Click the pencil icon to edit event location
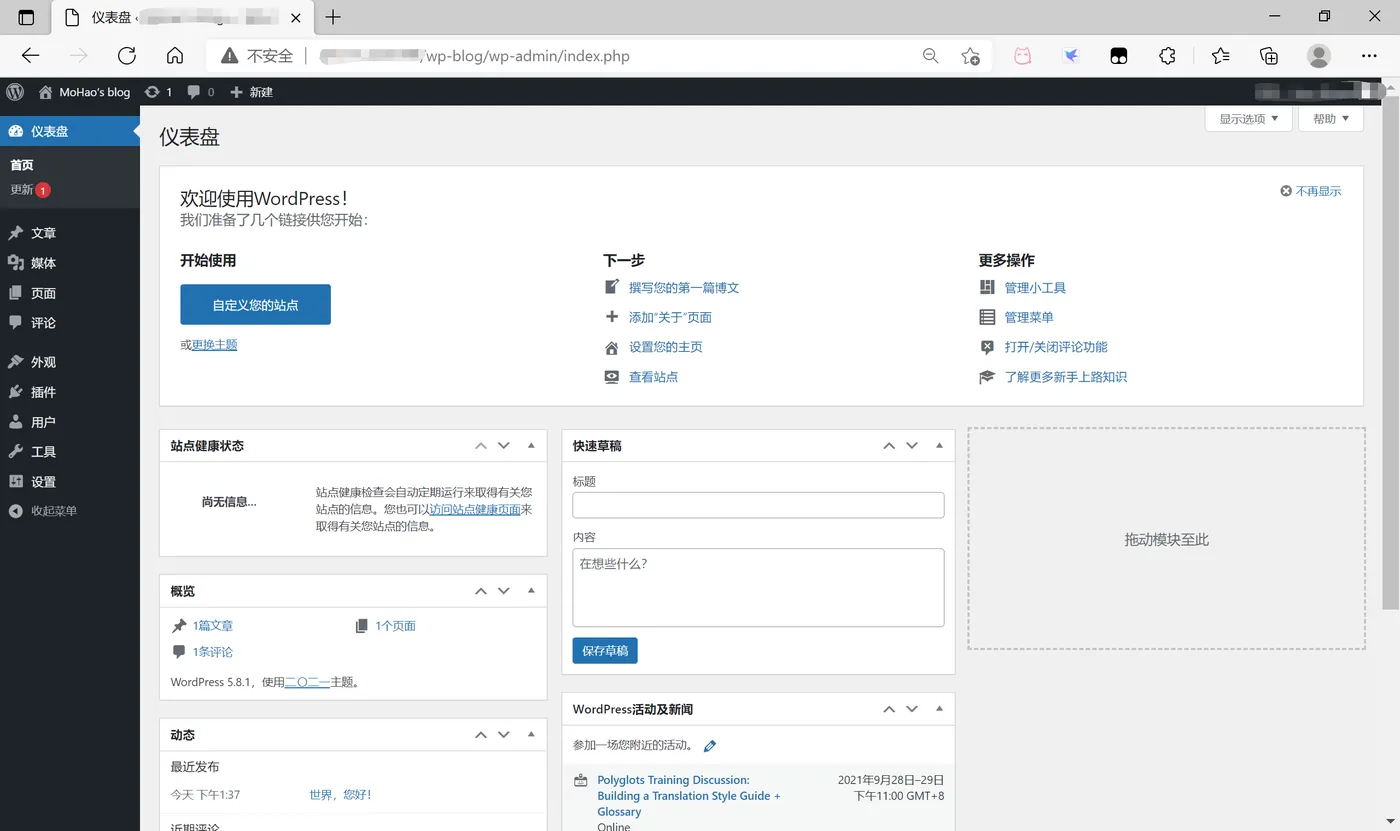The width and height of the screenshot is (1400, 831). pos(710,746)
